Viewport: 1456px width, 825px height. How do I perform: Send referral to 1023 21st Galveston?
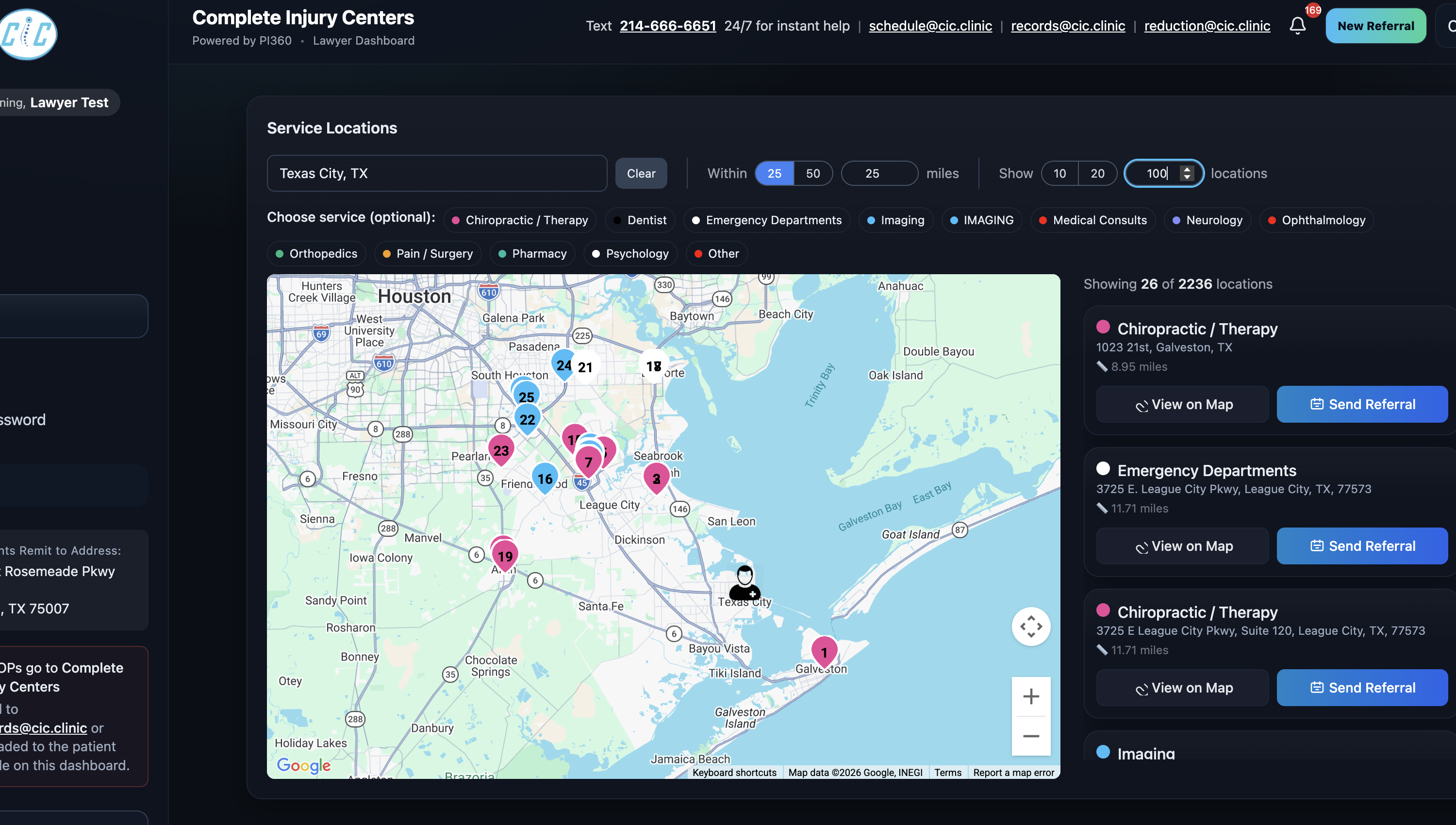pos(1362,404)
